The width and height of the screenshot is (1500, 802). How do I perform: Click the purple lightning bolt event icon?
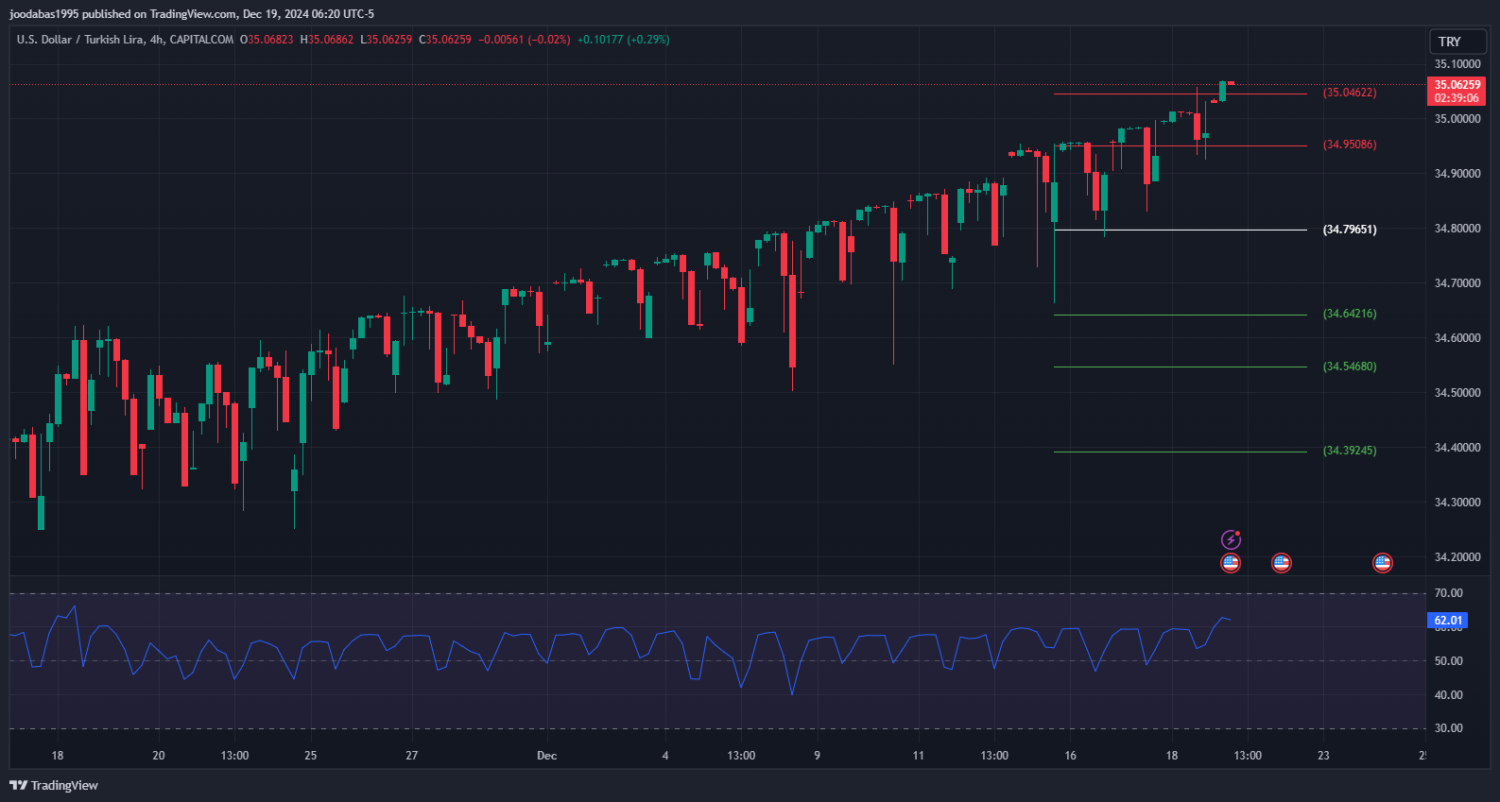[x=1231, y=540]
